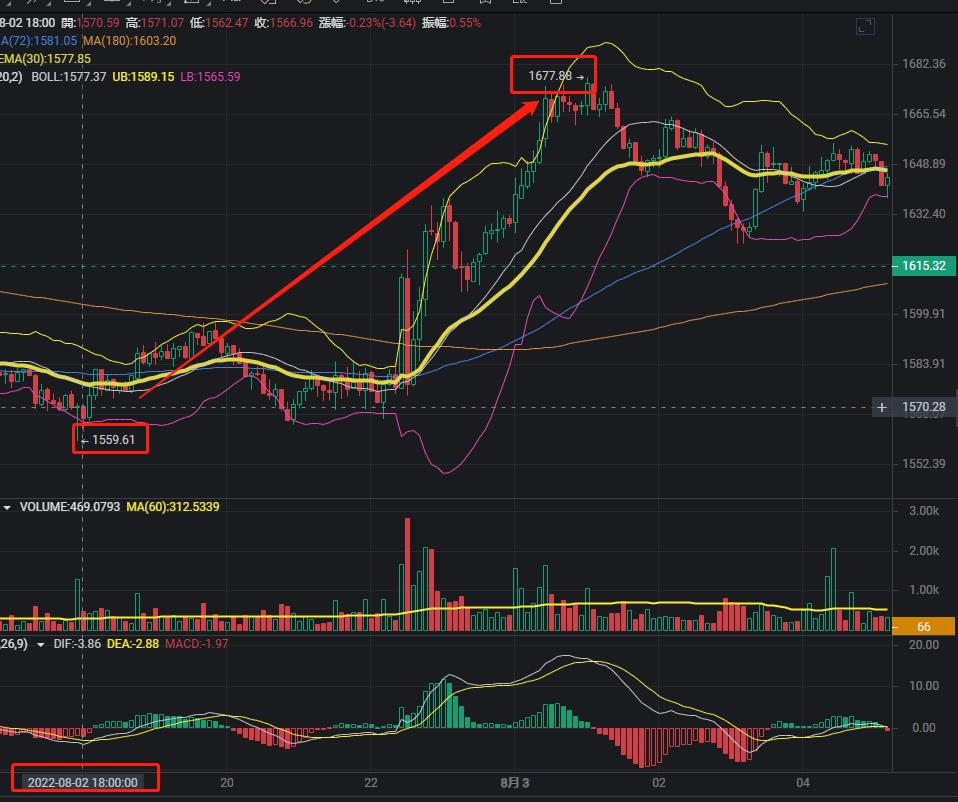Click time axis label 22
Viewport: 958px width, 802px height.
[x=371, y=782]
